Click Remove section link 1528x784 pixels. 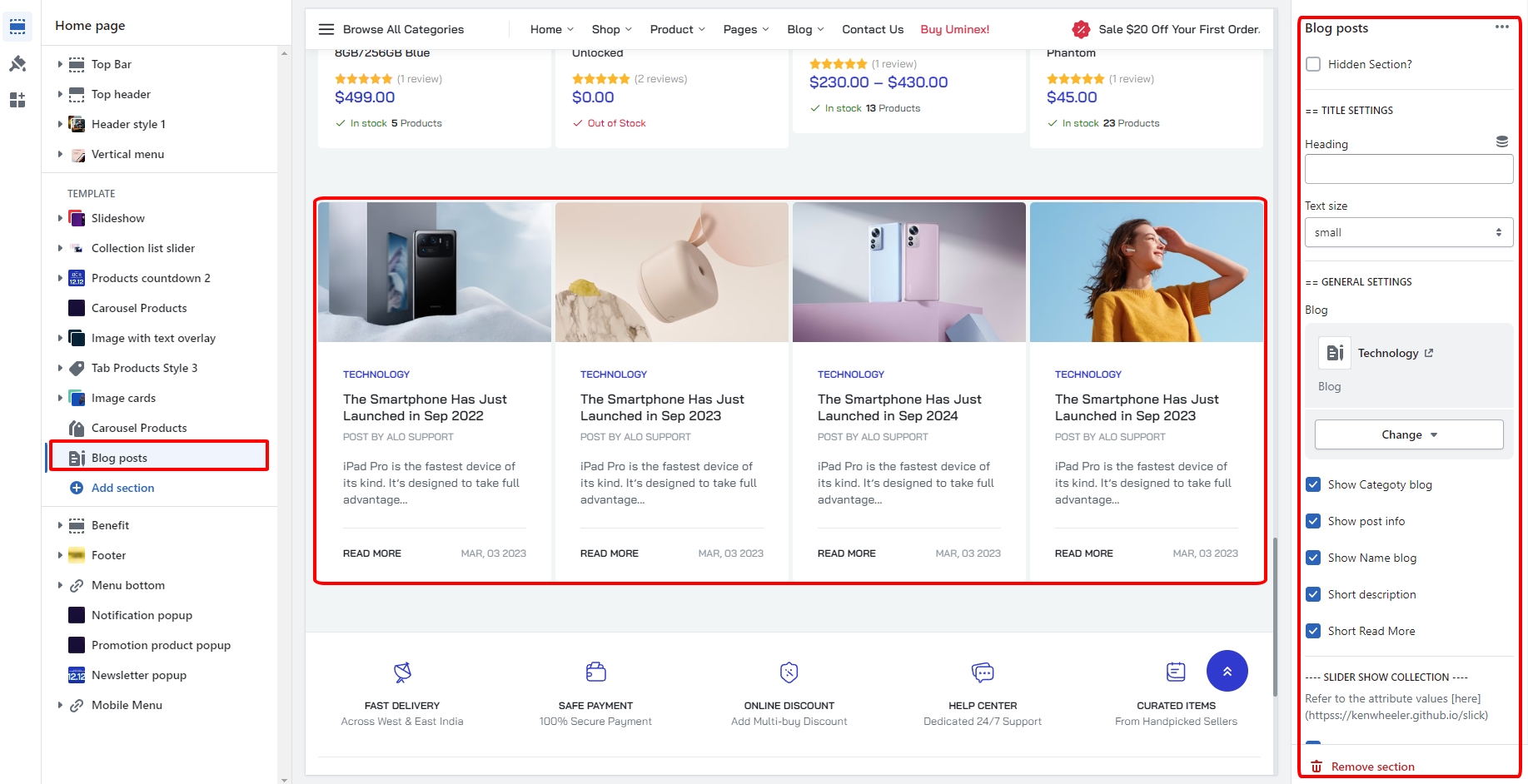[1371, 767]
